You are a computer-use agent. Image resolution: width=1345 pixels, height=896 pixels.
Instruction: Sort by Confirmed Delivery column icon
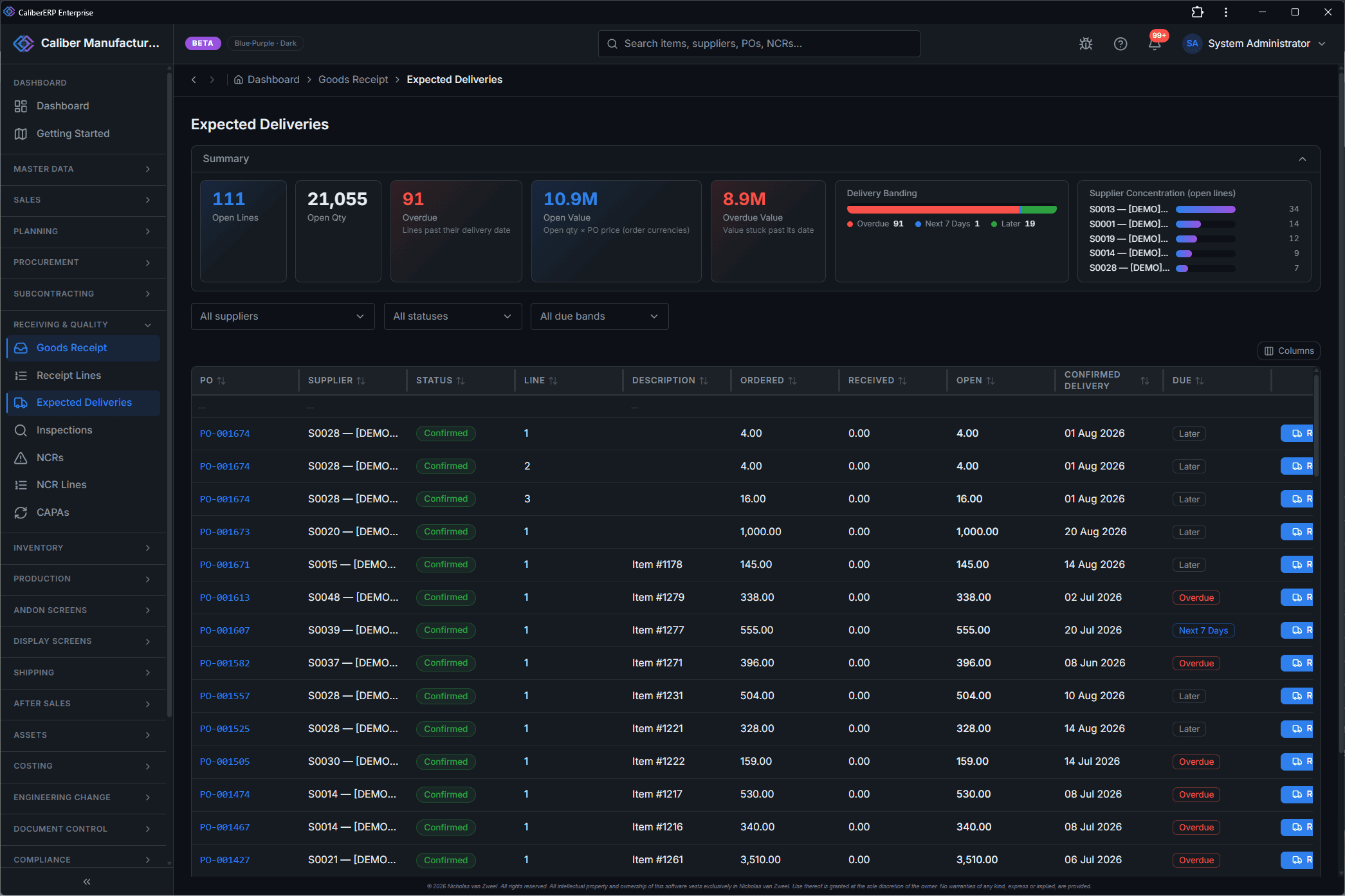coord(1145,381)
